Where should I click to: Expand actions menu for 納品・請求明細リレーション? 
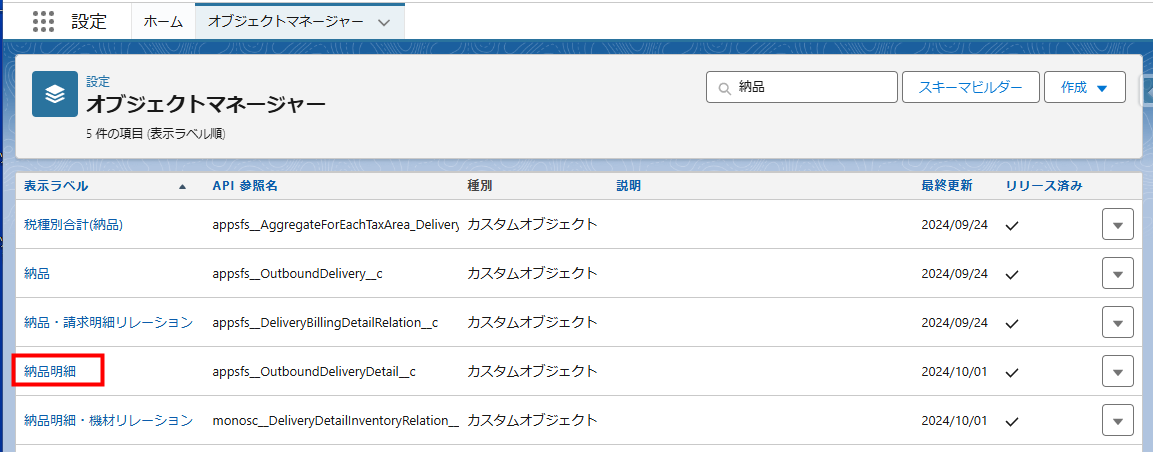coord(1117,322)
